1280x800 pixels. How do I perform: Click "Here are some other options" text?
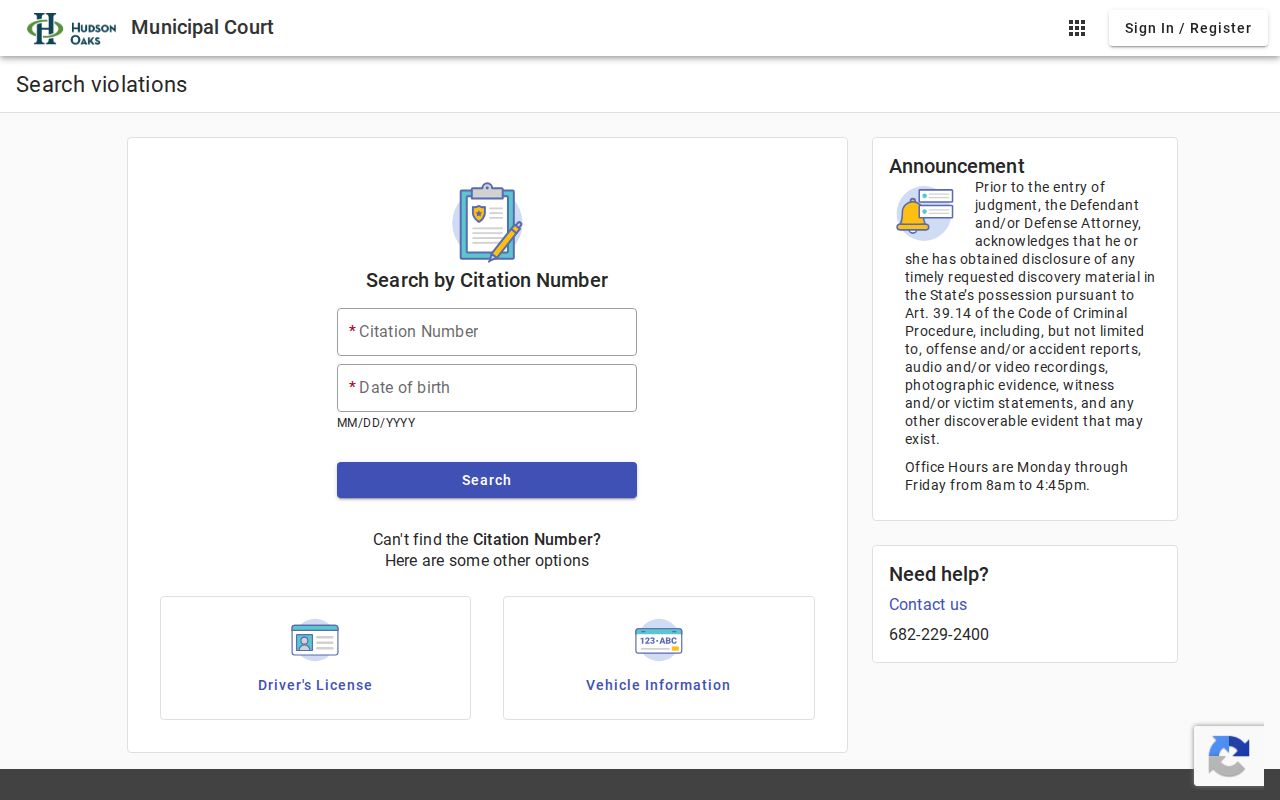pos(487,560)
